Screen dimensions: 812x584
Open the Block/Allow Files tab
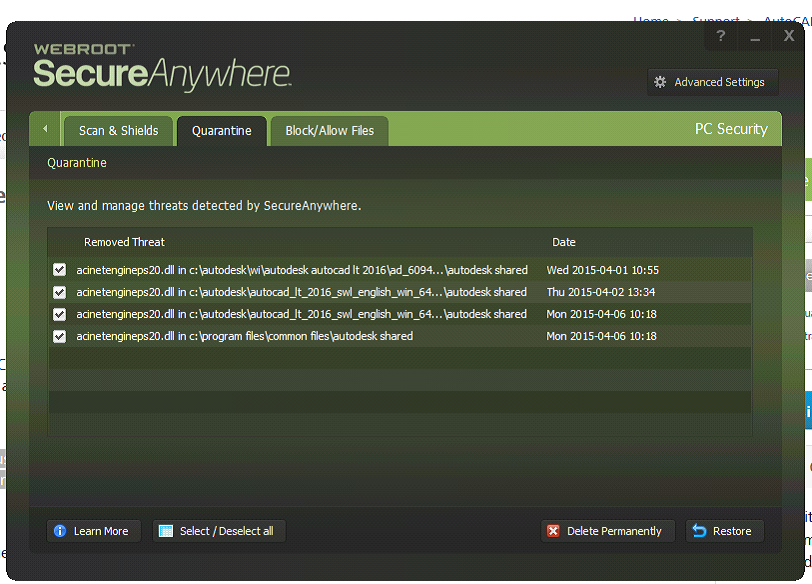329,130
